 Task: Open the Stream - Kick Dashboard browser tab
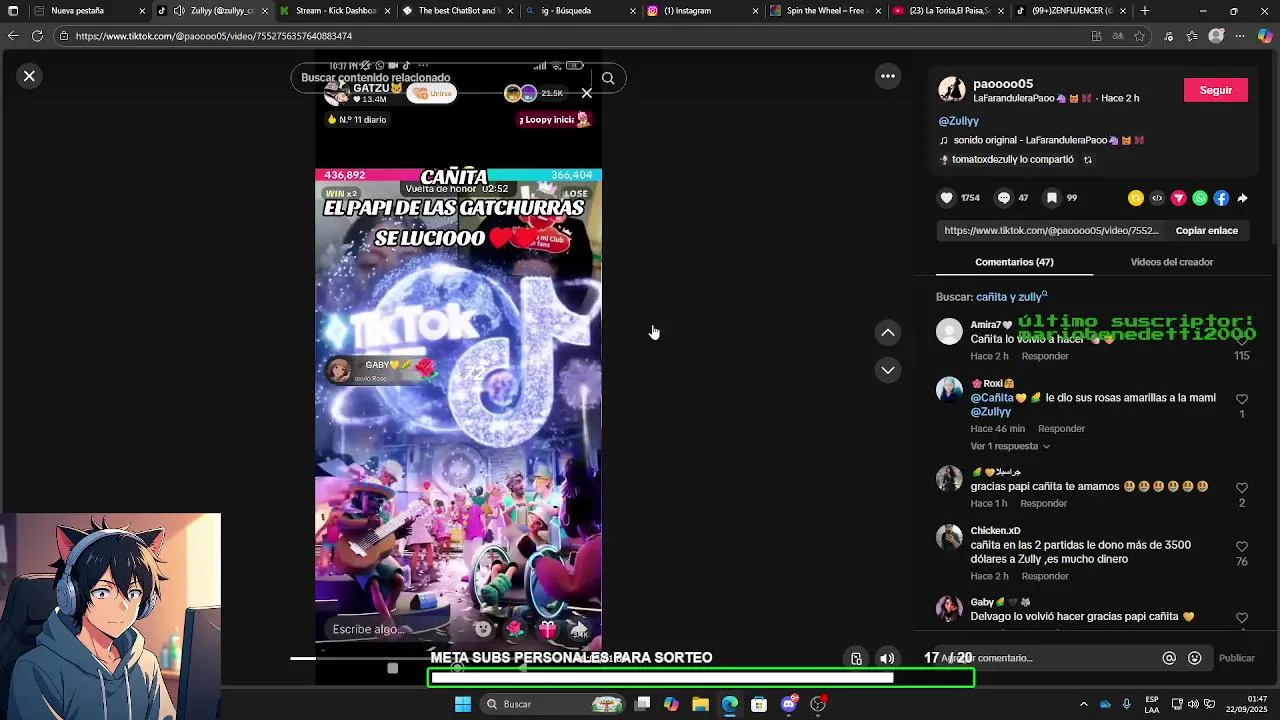point(335,11)
